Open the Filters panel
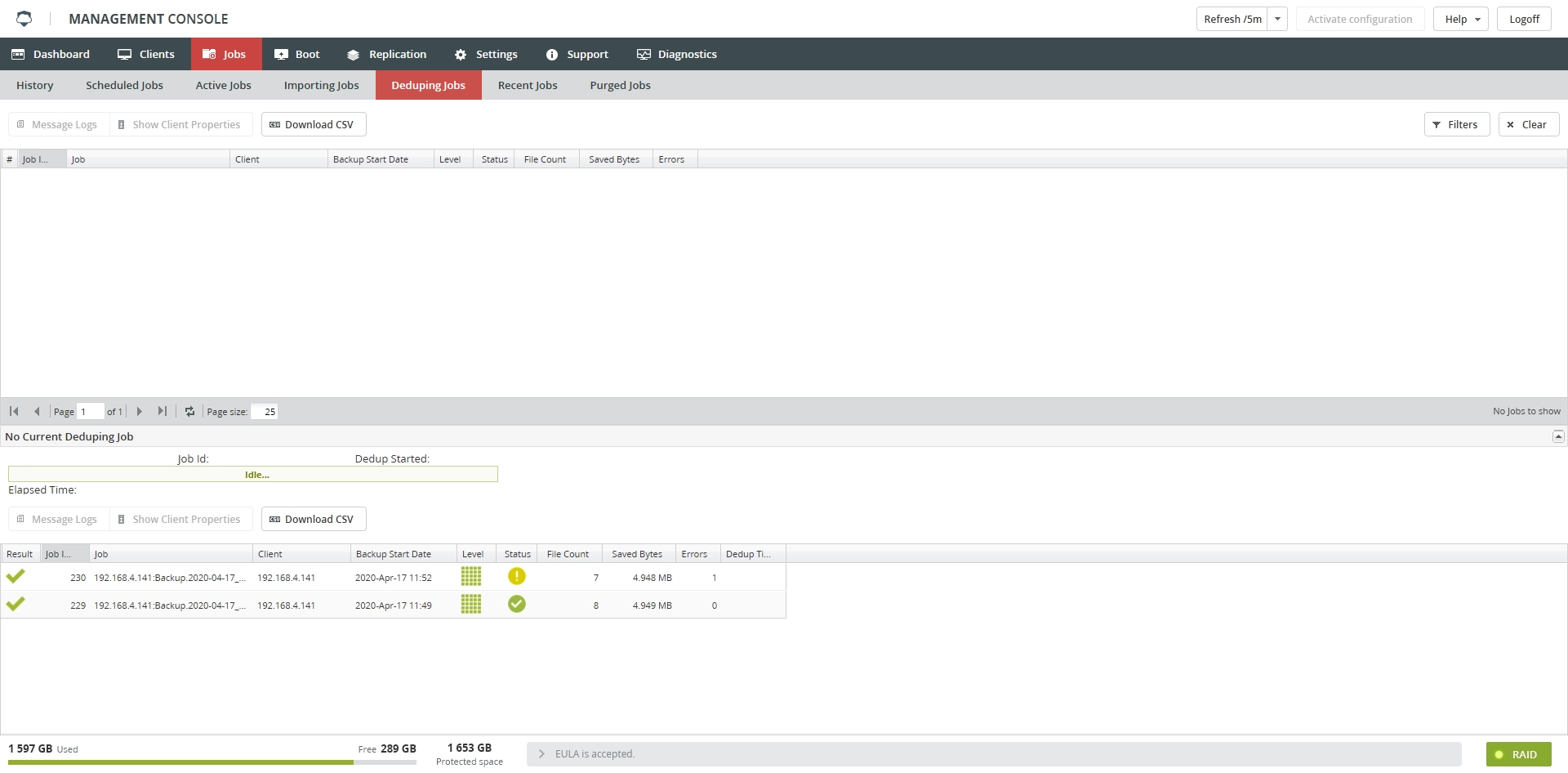This screenshot has width=1568, height=773. point(1457,124)
